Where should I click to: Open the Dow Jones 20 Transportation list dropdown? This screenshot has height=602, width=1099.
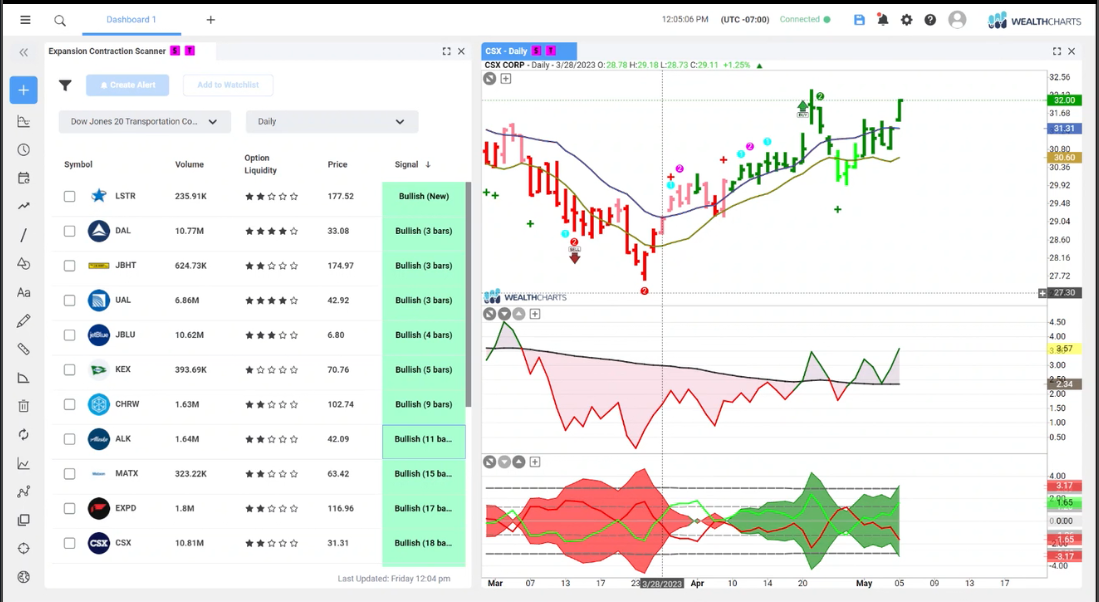(x=145, y=121)
